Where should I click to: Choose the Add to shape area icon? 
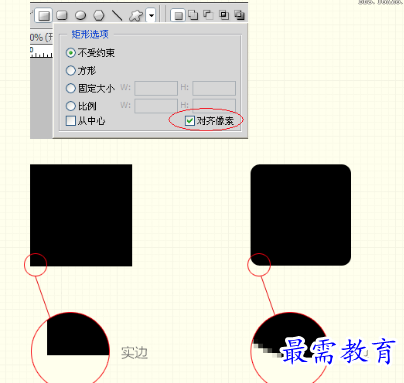coord(193,15)
